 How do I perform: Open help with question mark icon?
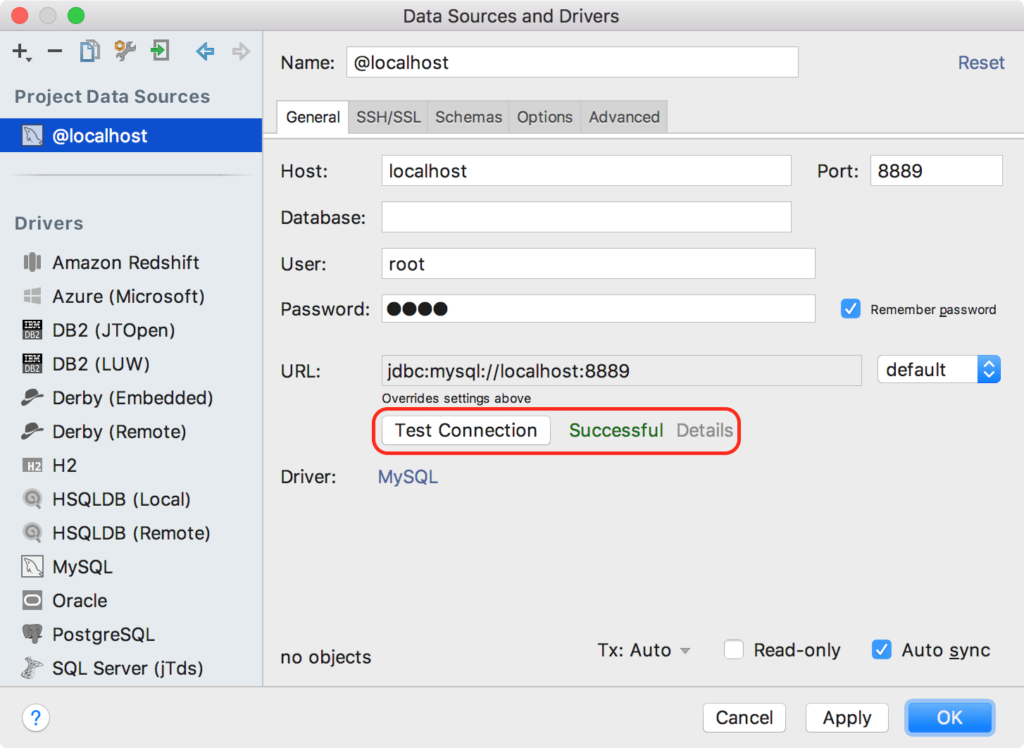(x=36, y=718)
